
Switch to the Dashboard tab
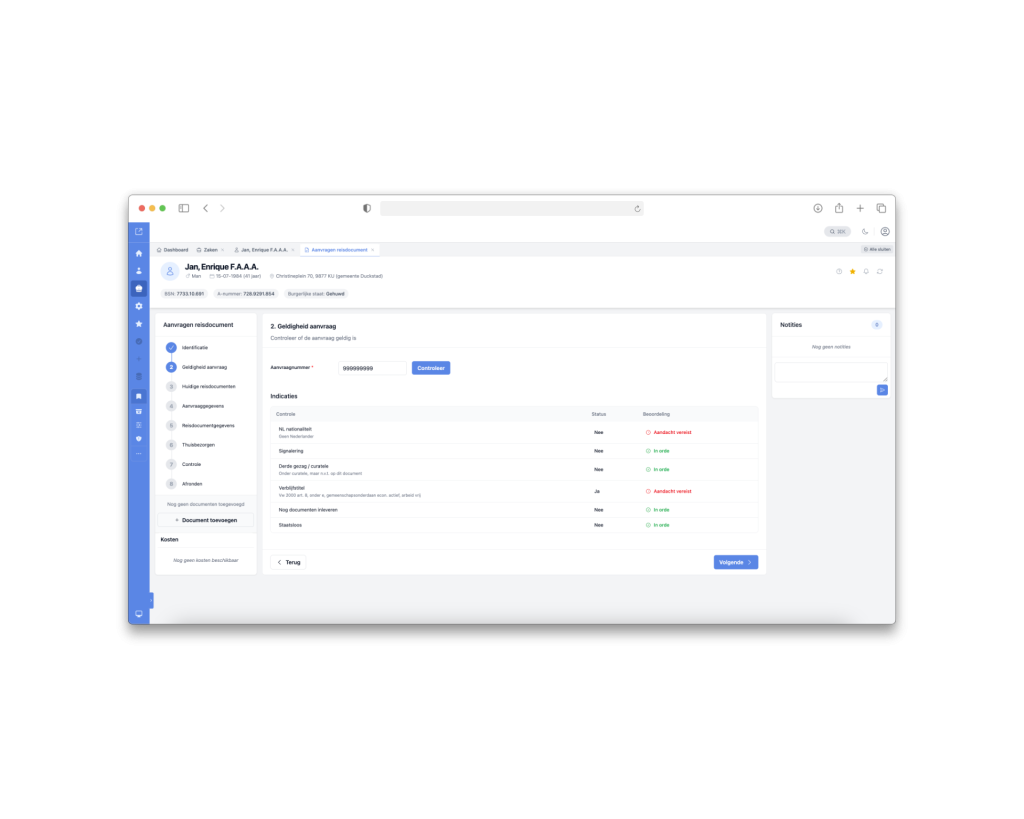tap(172, 249)
